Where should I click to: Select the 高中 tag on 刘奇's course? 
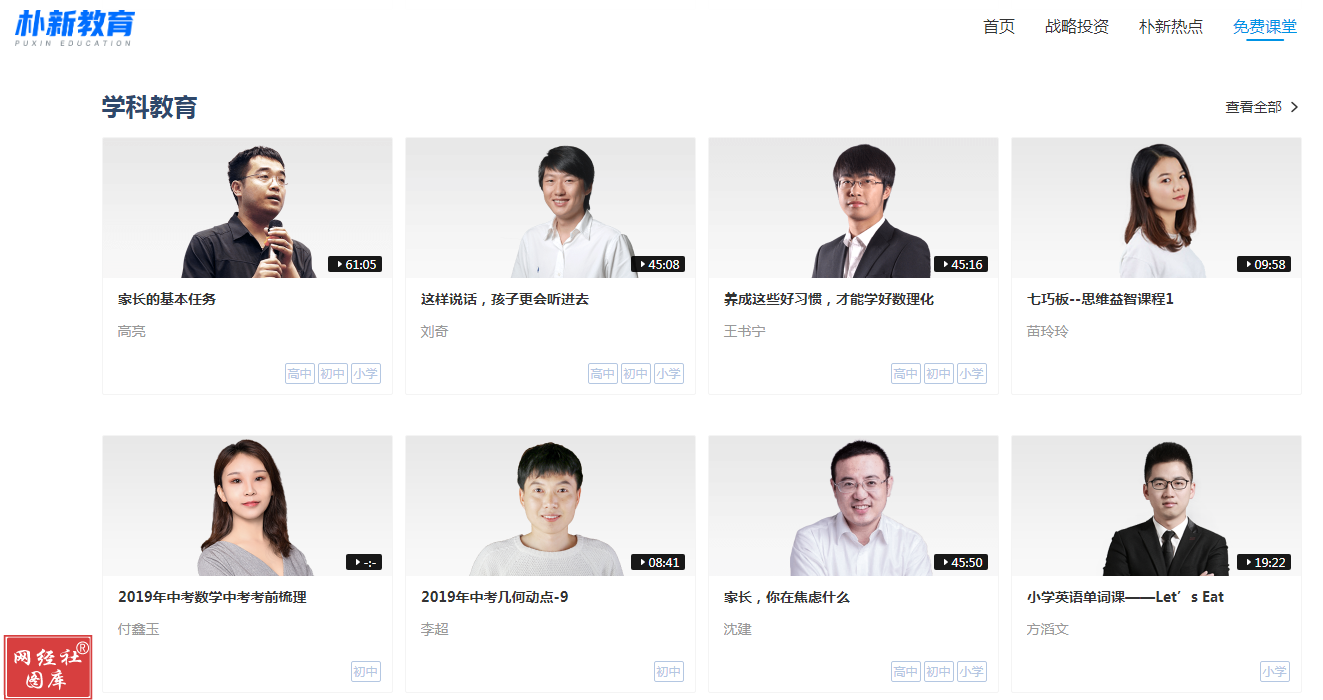pos(603,374)
